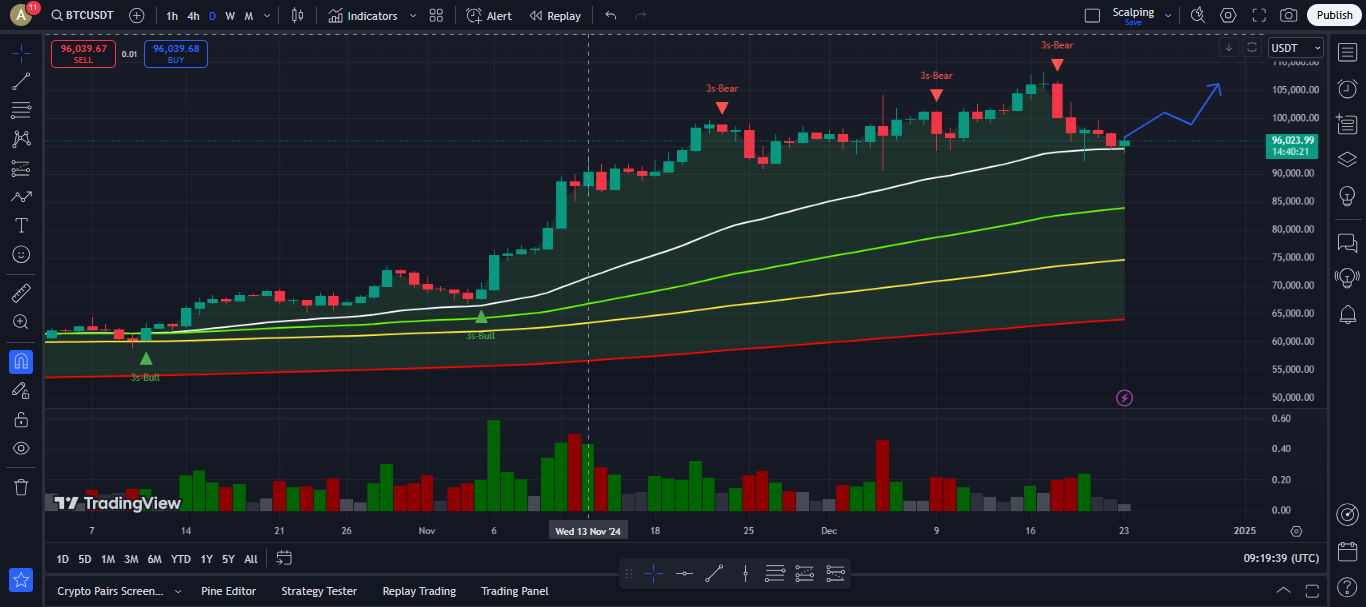The image size is (1366, 607).
Task: Toggle lock all drawing tools
Action: click(x=21, y=419)
